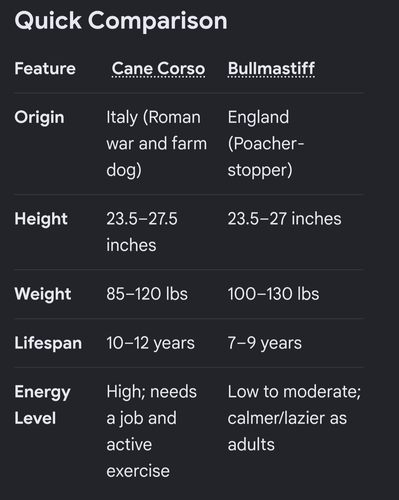Click the 10–12 years lifespan value

click(150, 343)
